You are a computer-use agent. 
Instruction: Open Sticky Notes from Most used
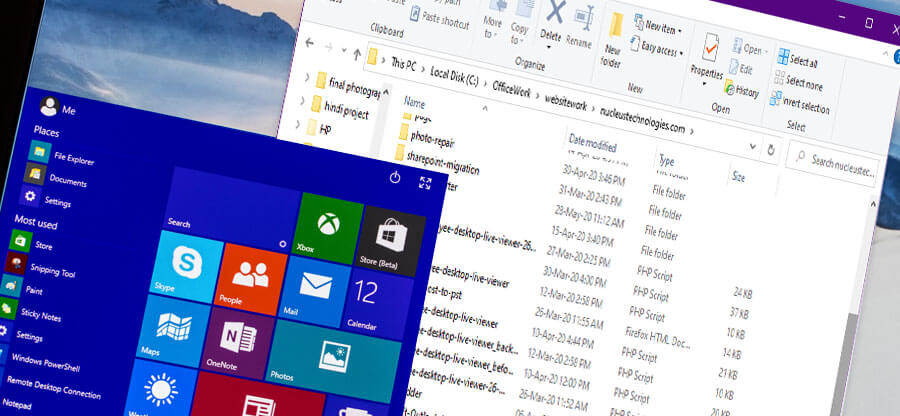coord(30,313)
